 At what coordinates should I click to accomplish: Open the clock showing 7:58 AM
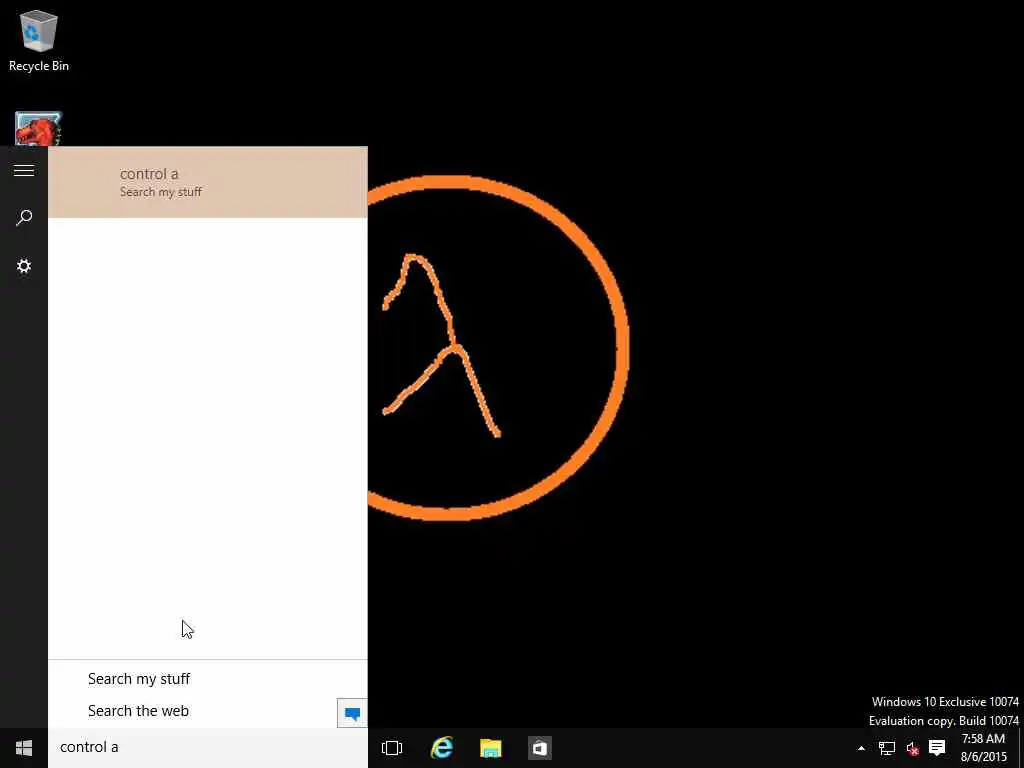pyautogui.click(x=984, y=748)
